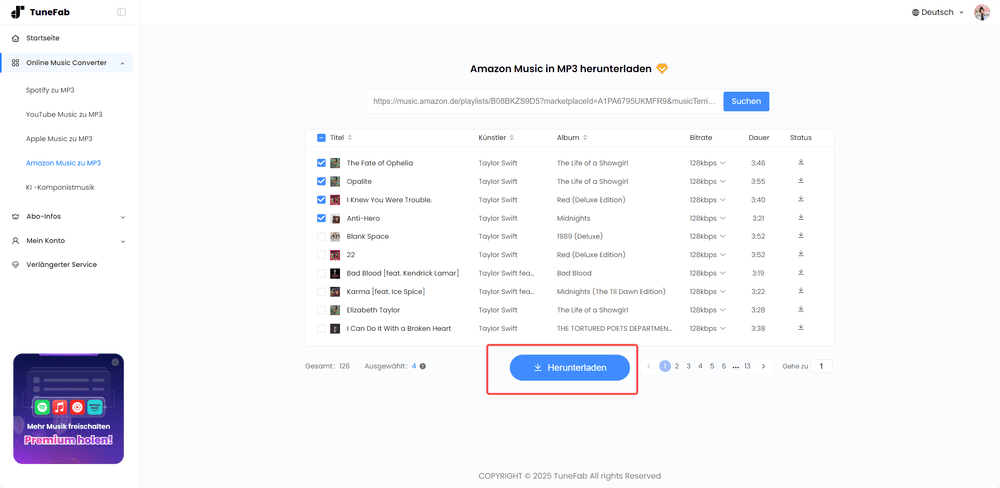Sort by Album column arrows

point(585,138)
